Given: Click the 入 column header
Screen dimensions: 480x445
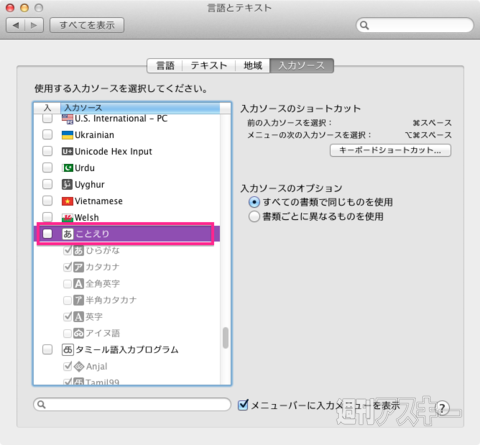Looking at the screenshot, I should coord(47,108).
